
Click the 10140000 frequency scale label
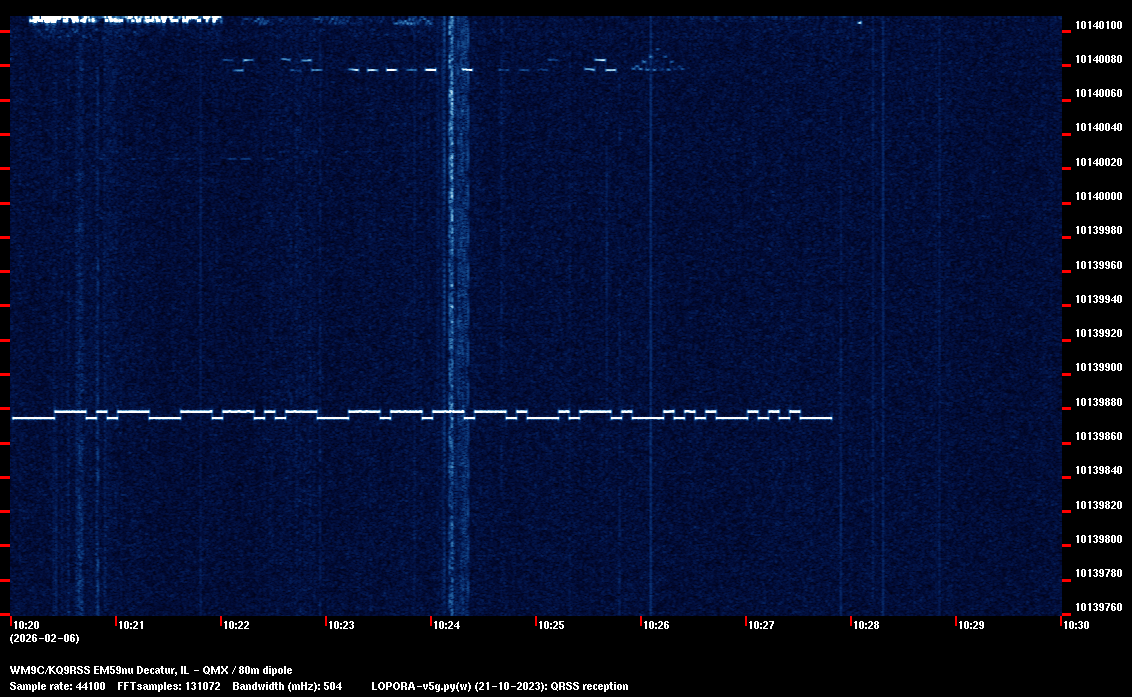click(x=1097, y=196)
